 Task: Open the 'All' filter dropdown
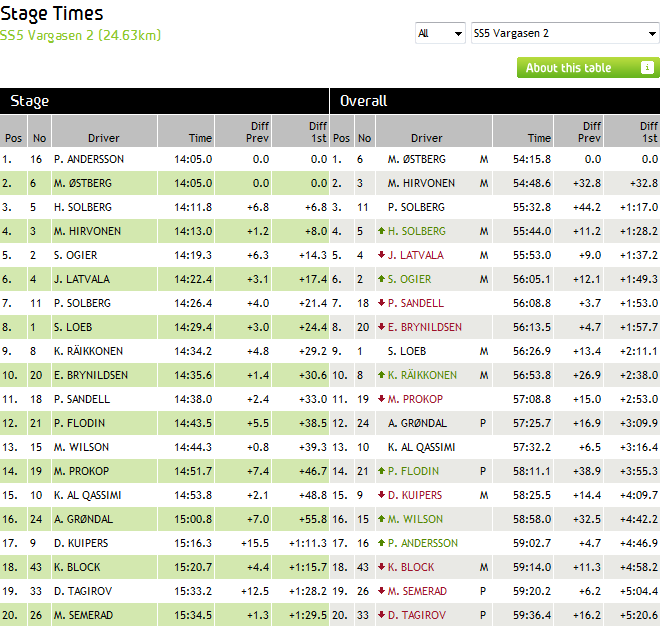440,33
